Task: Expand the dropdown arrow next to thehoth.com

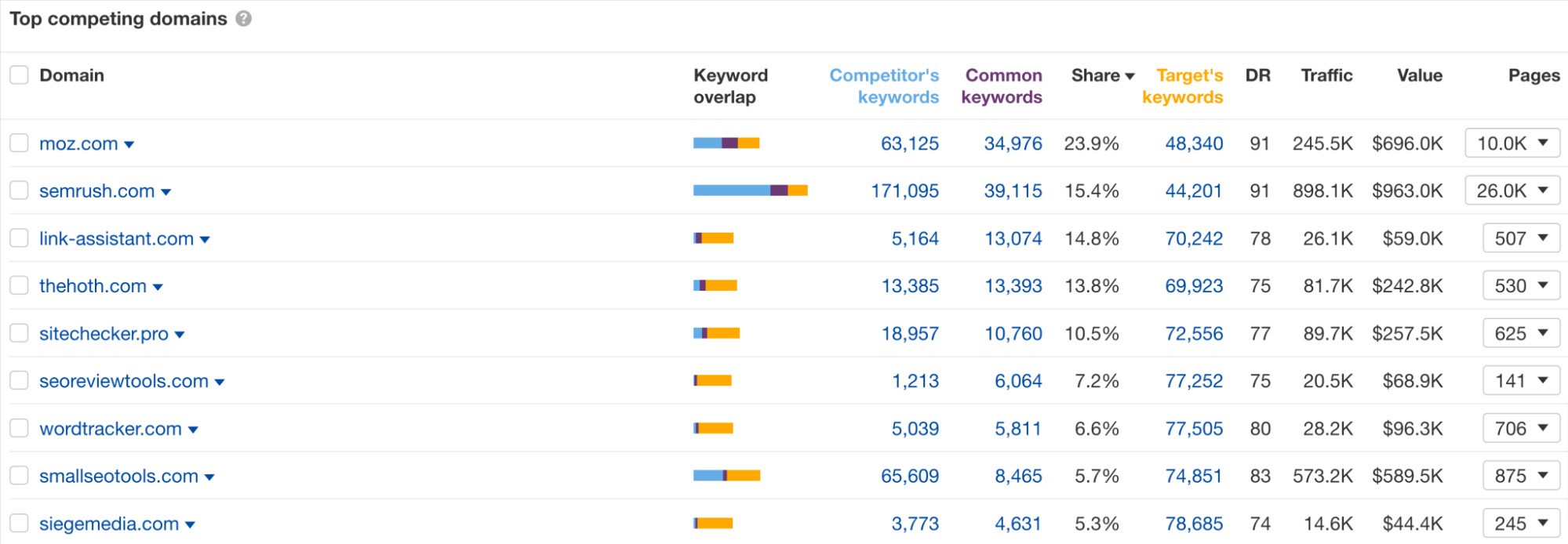Action: (x=158, y=287)
